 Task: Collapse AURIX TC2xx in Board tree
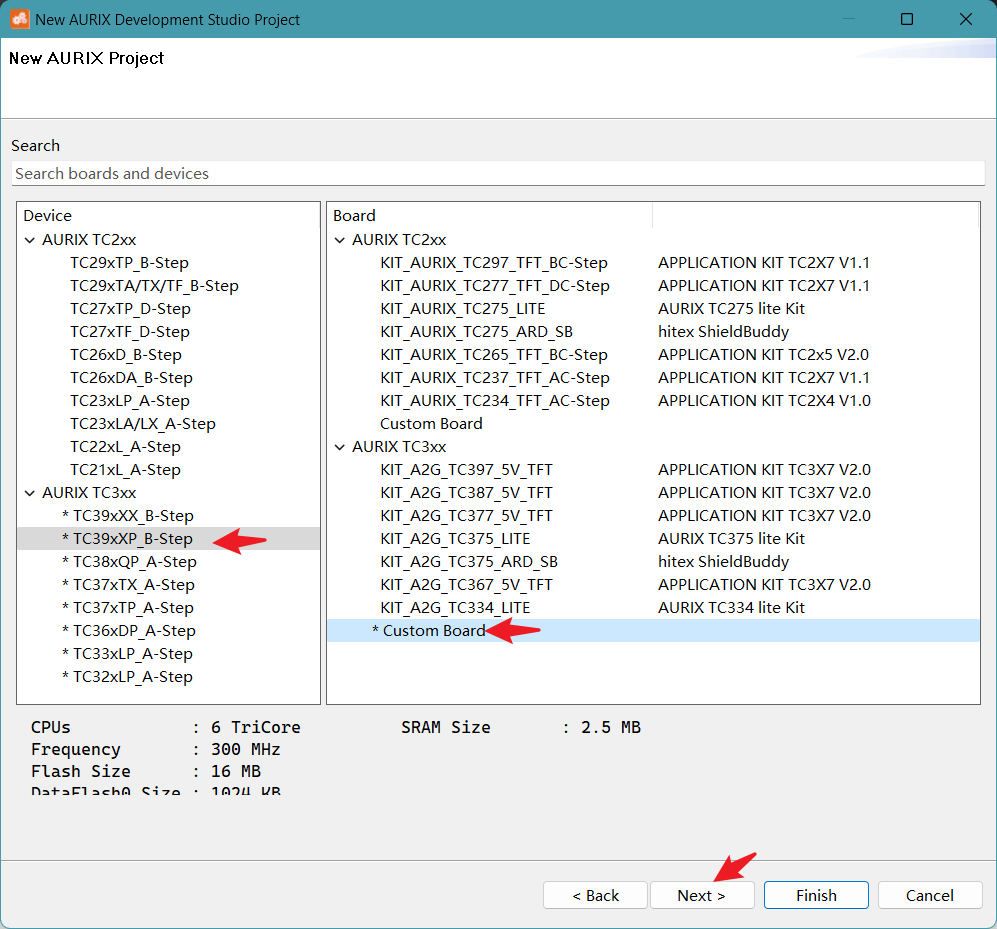340,240
